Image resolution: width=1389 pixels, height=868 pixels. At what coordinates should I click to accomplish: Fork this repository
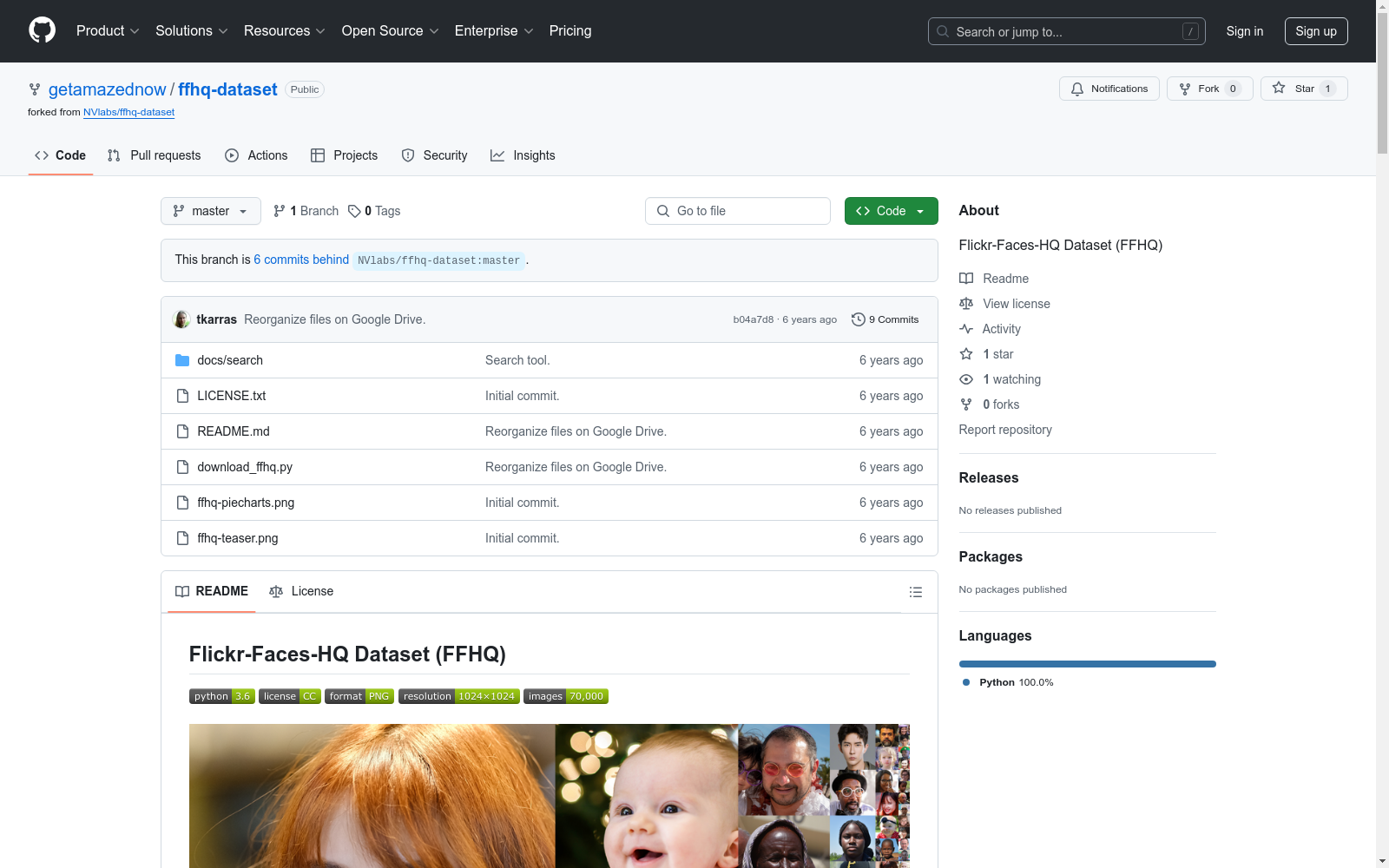point(1209,89)
